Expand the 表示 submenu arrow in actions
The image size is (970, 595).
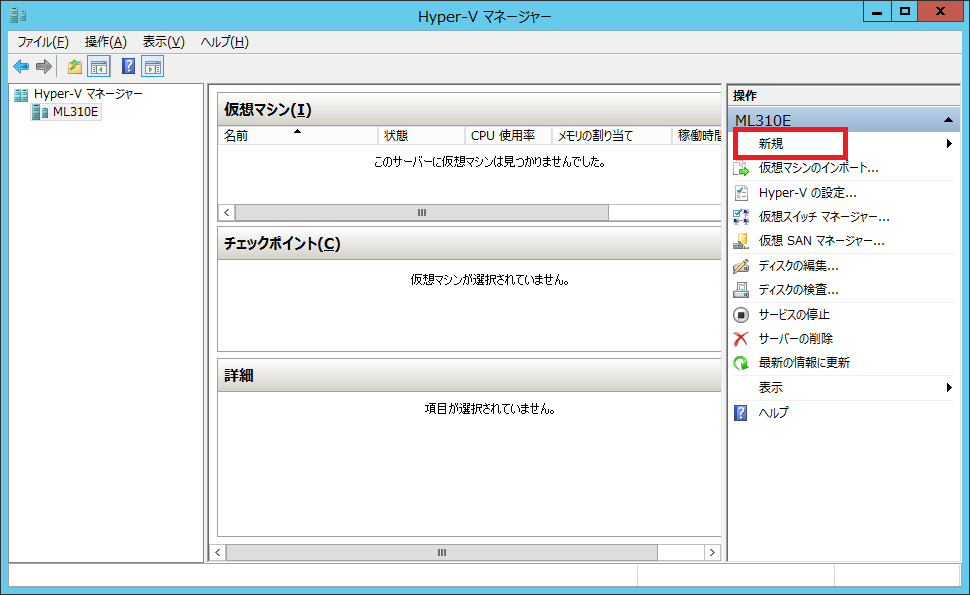click(948, 388)
